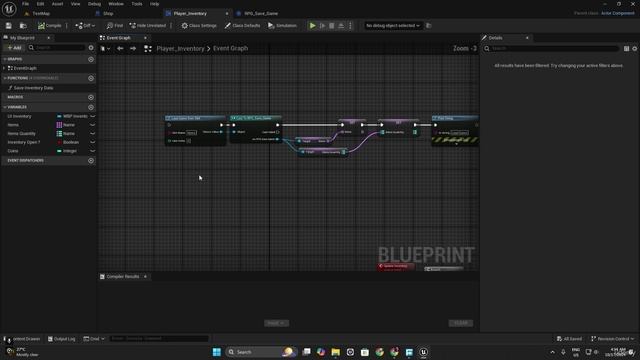
Task: Click the Actor Component parent class link
Action: click(x=618, y=13)
